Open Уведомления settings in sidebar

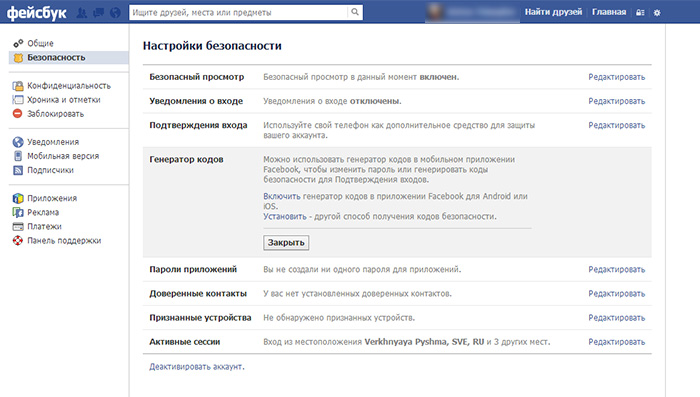pyautogui.click(x=53, y=142)
